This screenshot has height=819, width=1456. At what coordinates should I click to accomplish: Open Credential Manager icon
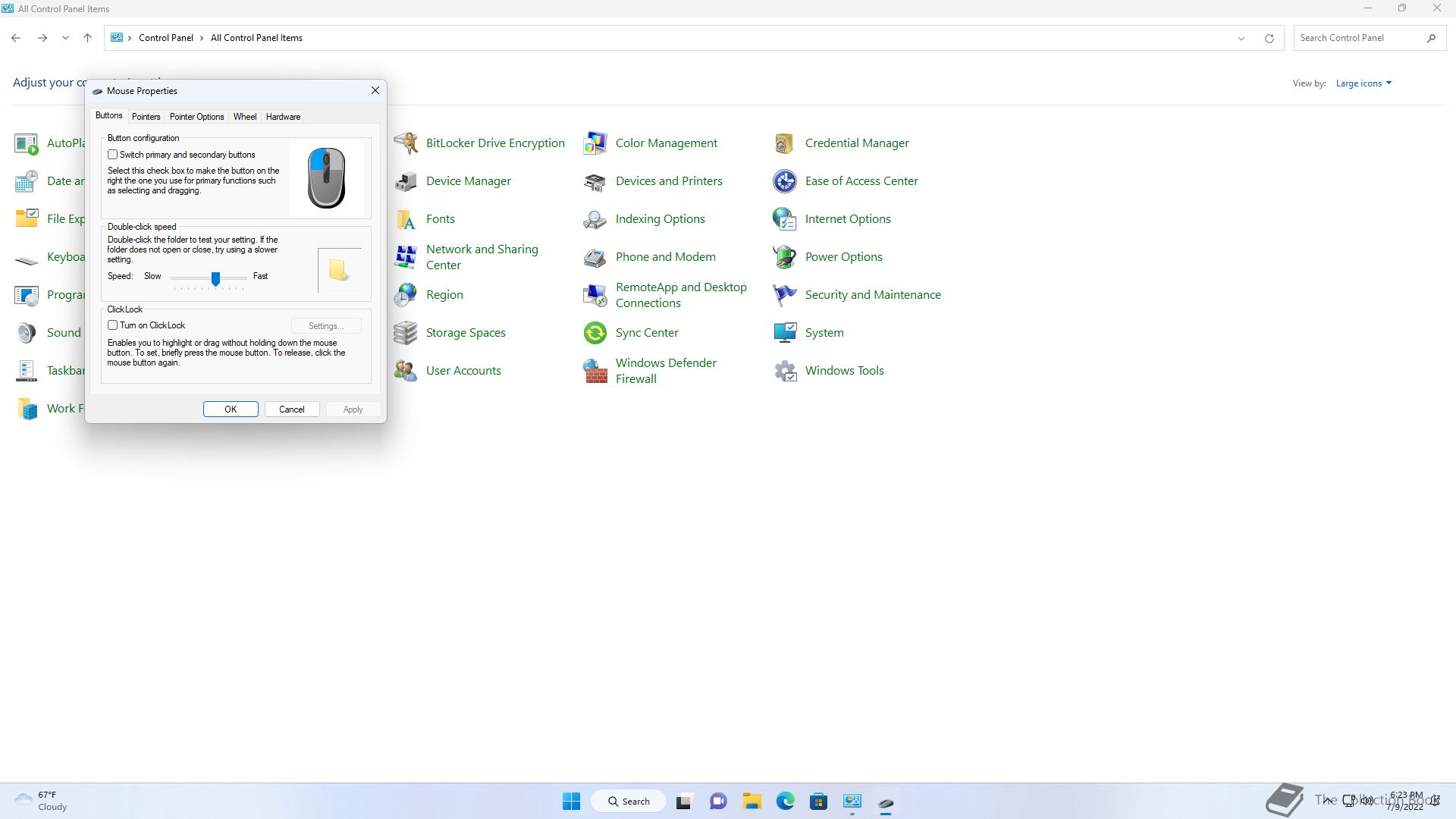point(785,143)
